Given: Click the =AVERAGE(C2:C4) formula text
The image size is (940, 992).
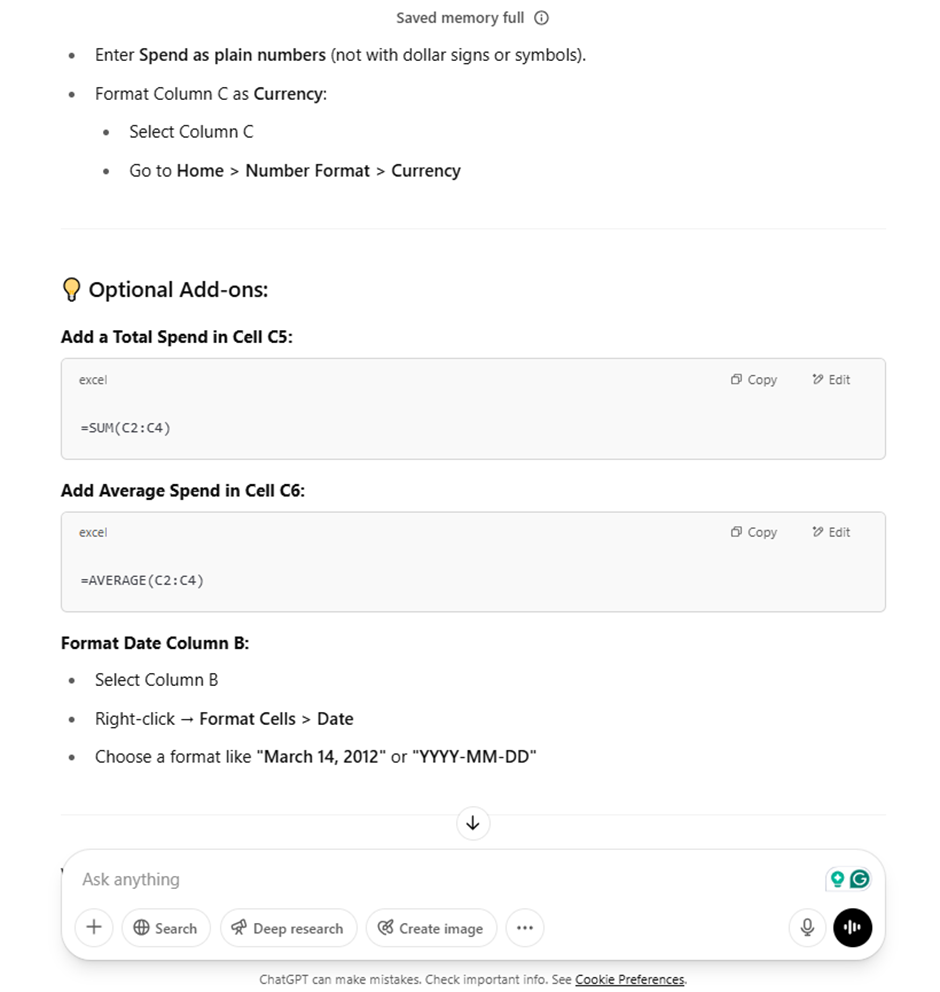Looking at the screenshot, I should [x=142, y=580].
